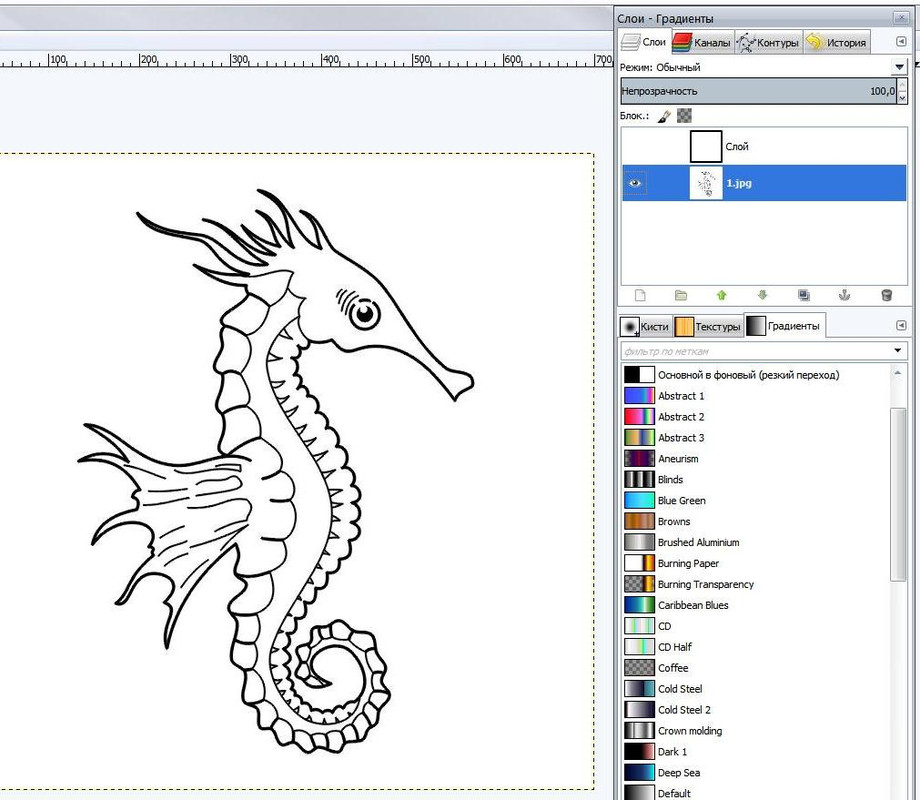
Task: Switch to the Каналы tab
Action: 702,42
